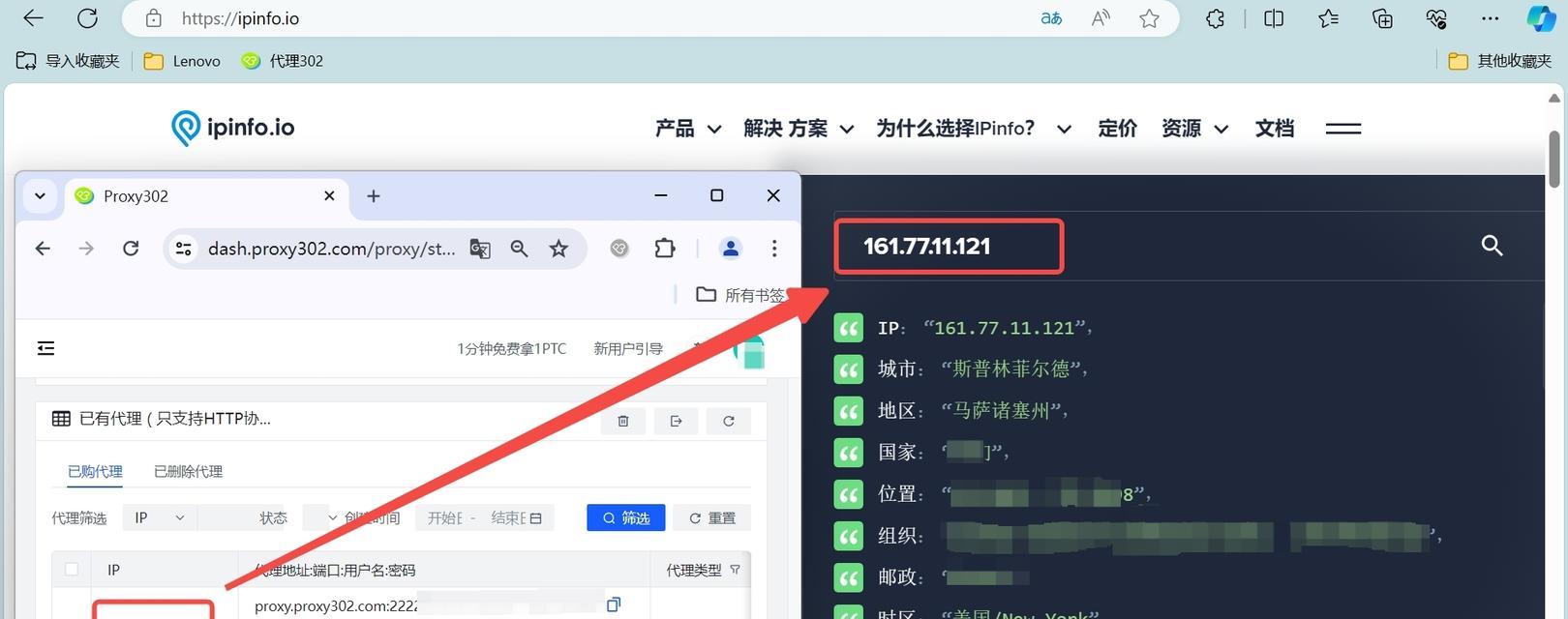Open the calendar date range picker
This screenshot has height=619, width=1568.
point(535,518)
